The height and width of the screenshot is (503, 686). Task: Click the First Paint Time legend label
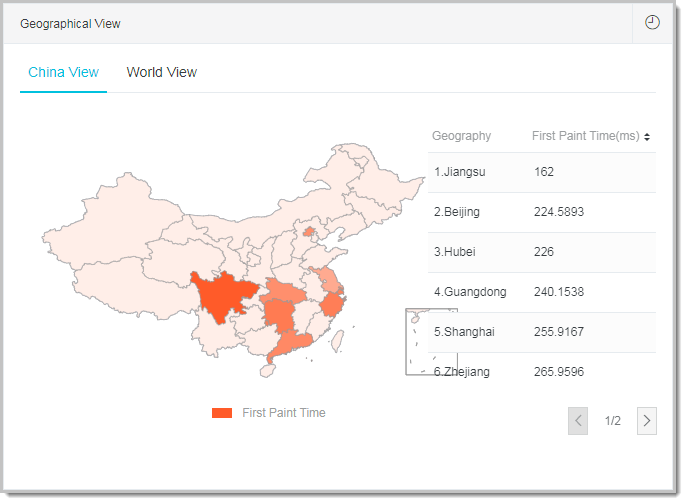coord(283,413)
